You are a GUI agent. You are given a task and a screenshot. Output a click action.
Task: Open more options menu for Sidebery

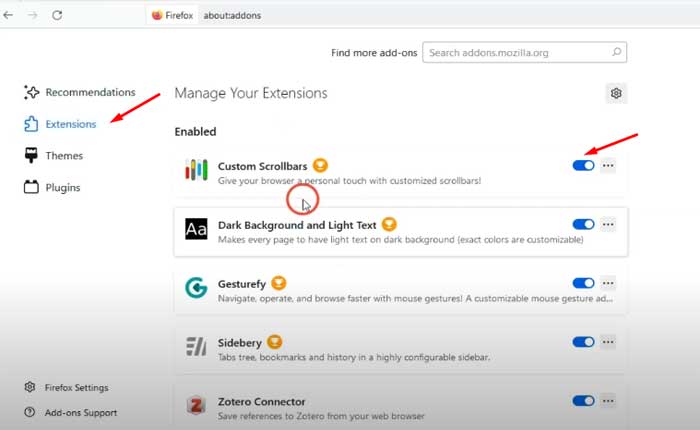coord(608,342)
